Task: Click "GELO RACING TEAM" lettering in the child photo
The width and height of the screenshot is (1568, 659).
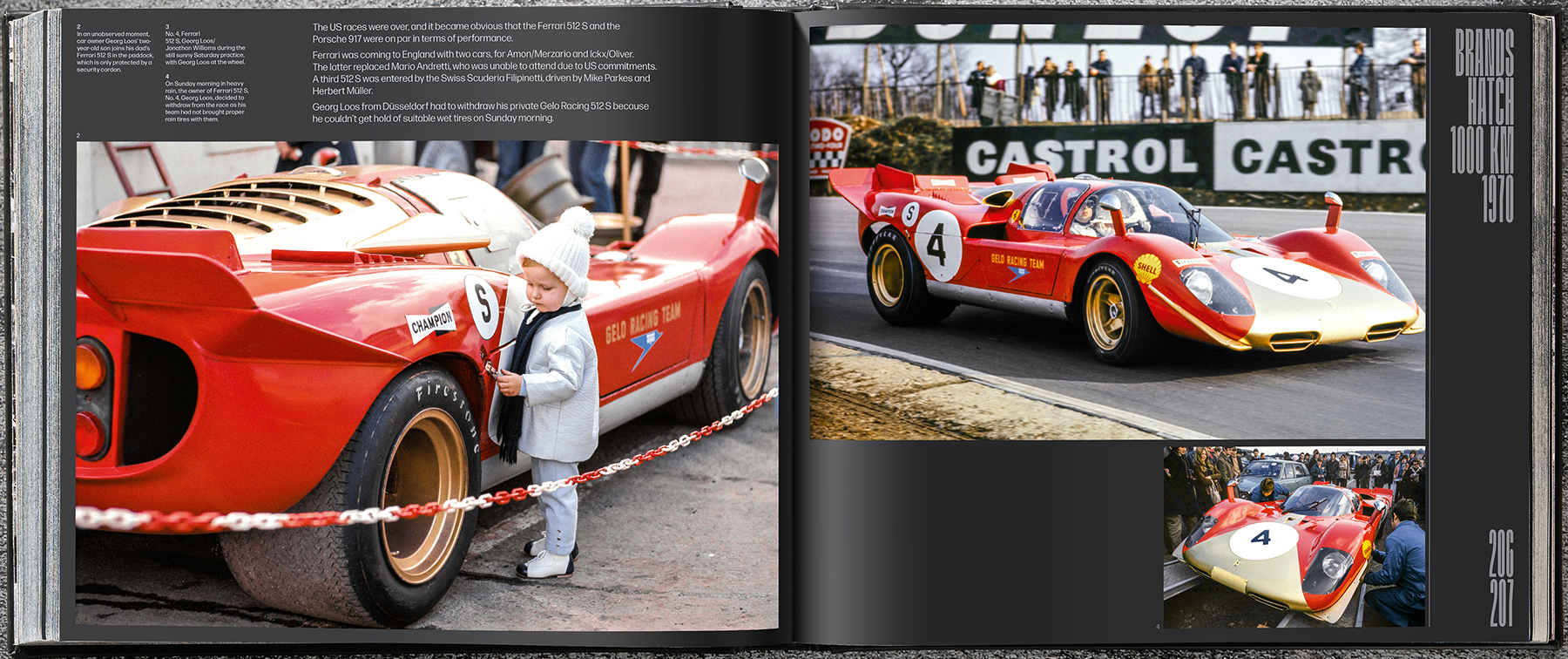Action: pos(643,322)
